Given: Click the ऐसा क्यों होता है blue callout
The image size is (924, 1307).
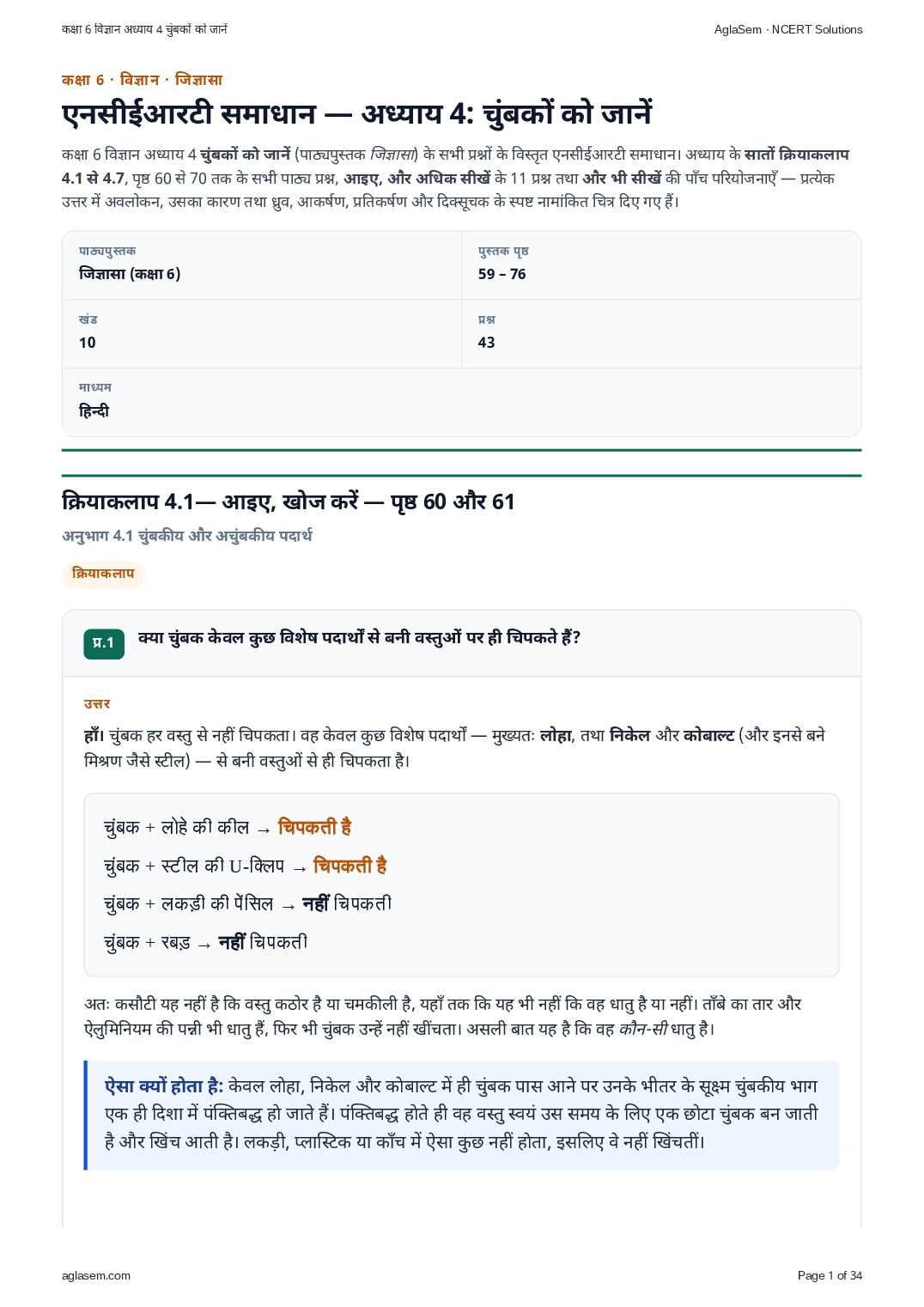Looking at the screenshot, I should click(461, 1115).
